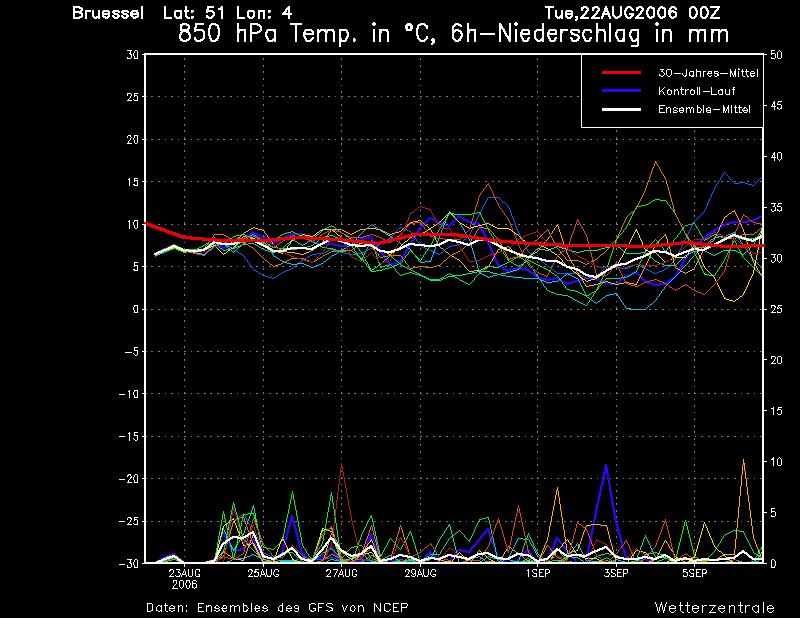This screenshot has height=618, width=800.
Task: Click the '23AUG' date tick label
Action: [185, 573]
